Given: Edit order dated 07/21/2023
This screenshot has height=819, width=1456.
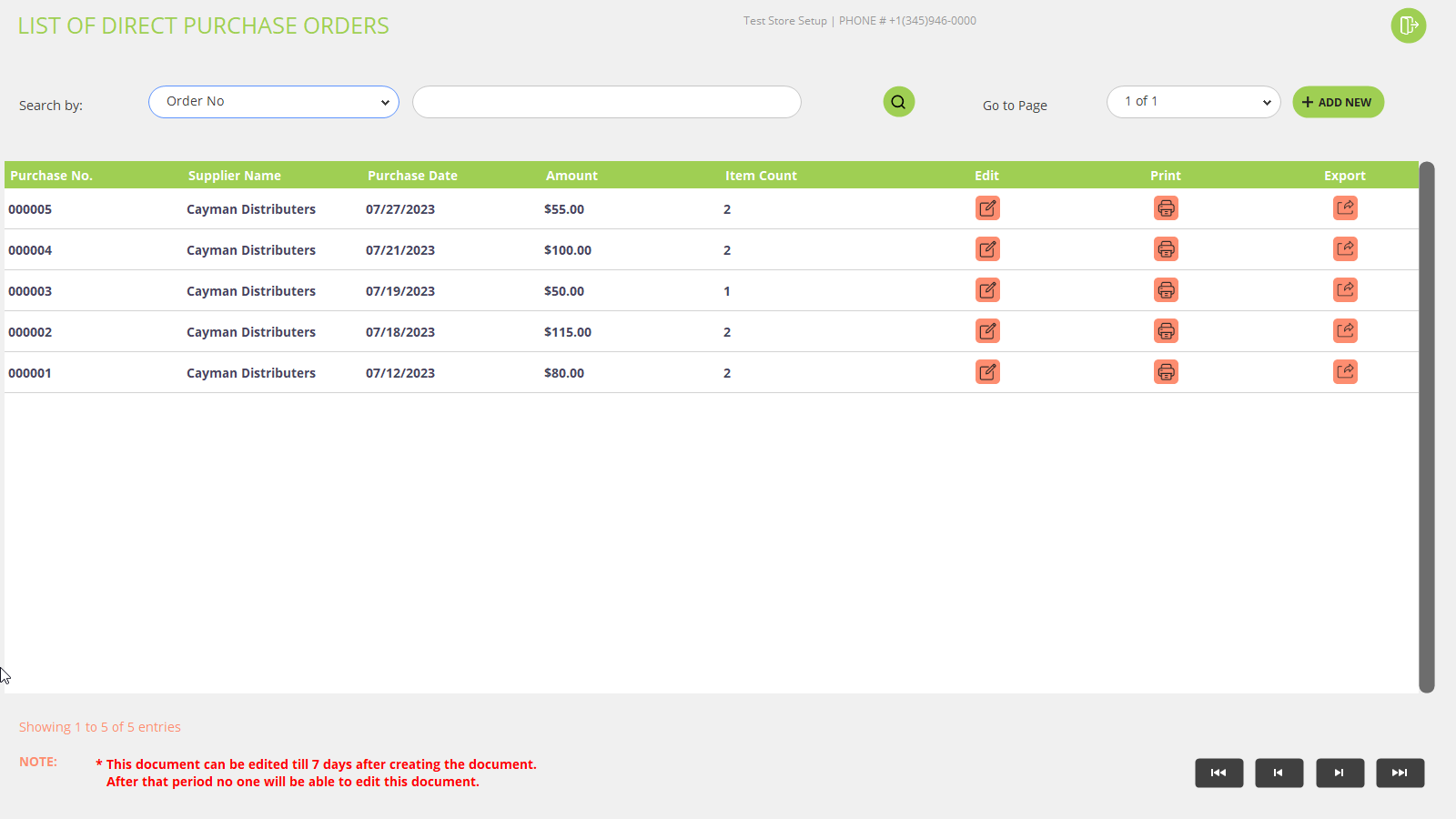Looking at the screenshot, I should pyautogui.click(x=987, y=249).
